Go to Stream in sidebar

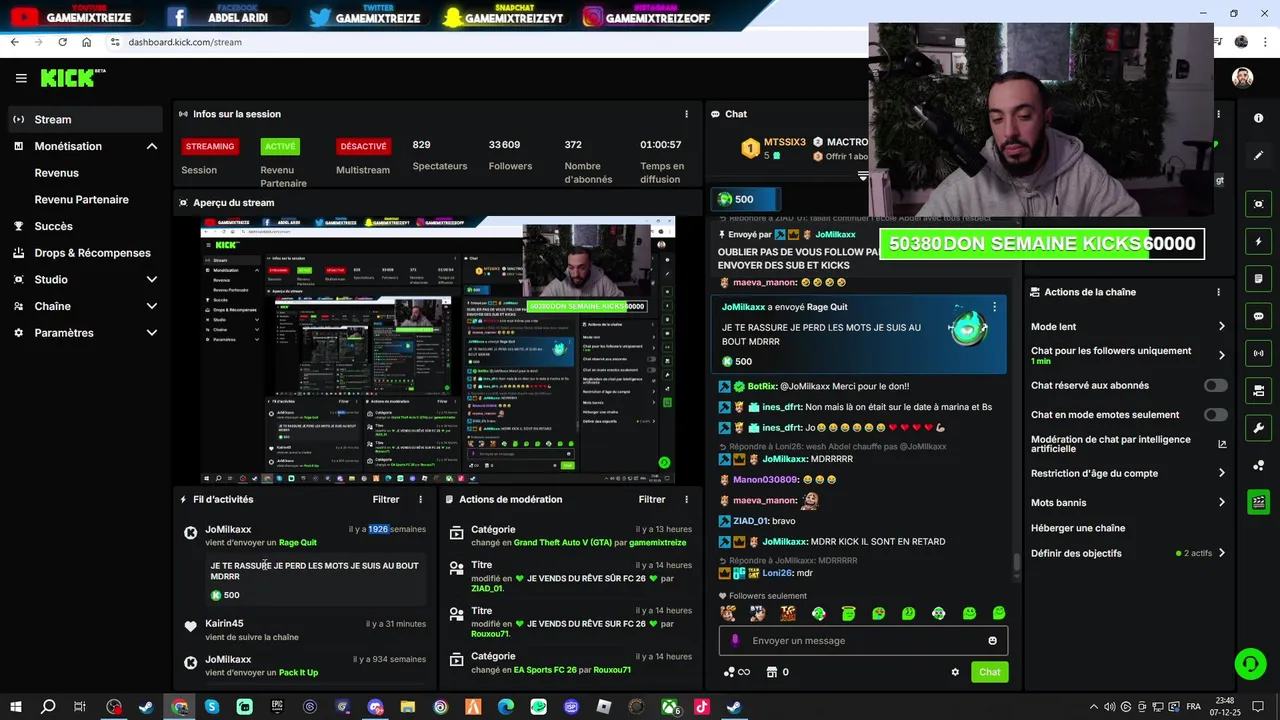(x=84, y=119)
